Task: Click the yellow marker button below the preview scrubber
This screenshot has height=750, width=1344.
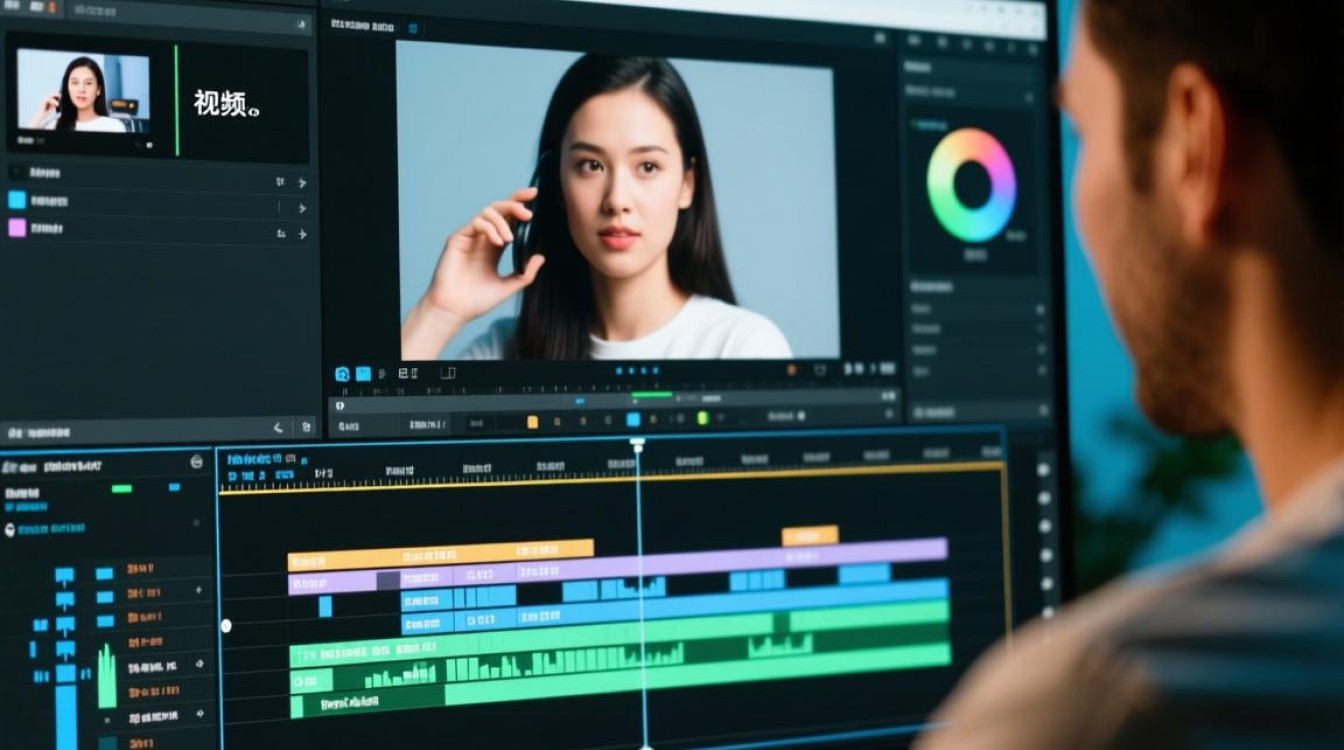Action: (x=533, y=422)
